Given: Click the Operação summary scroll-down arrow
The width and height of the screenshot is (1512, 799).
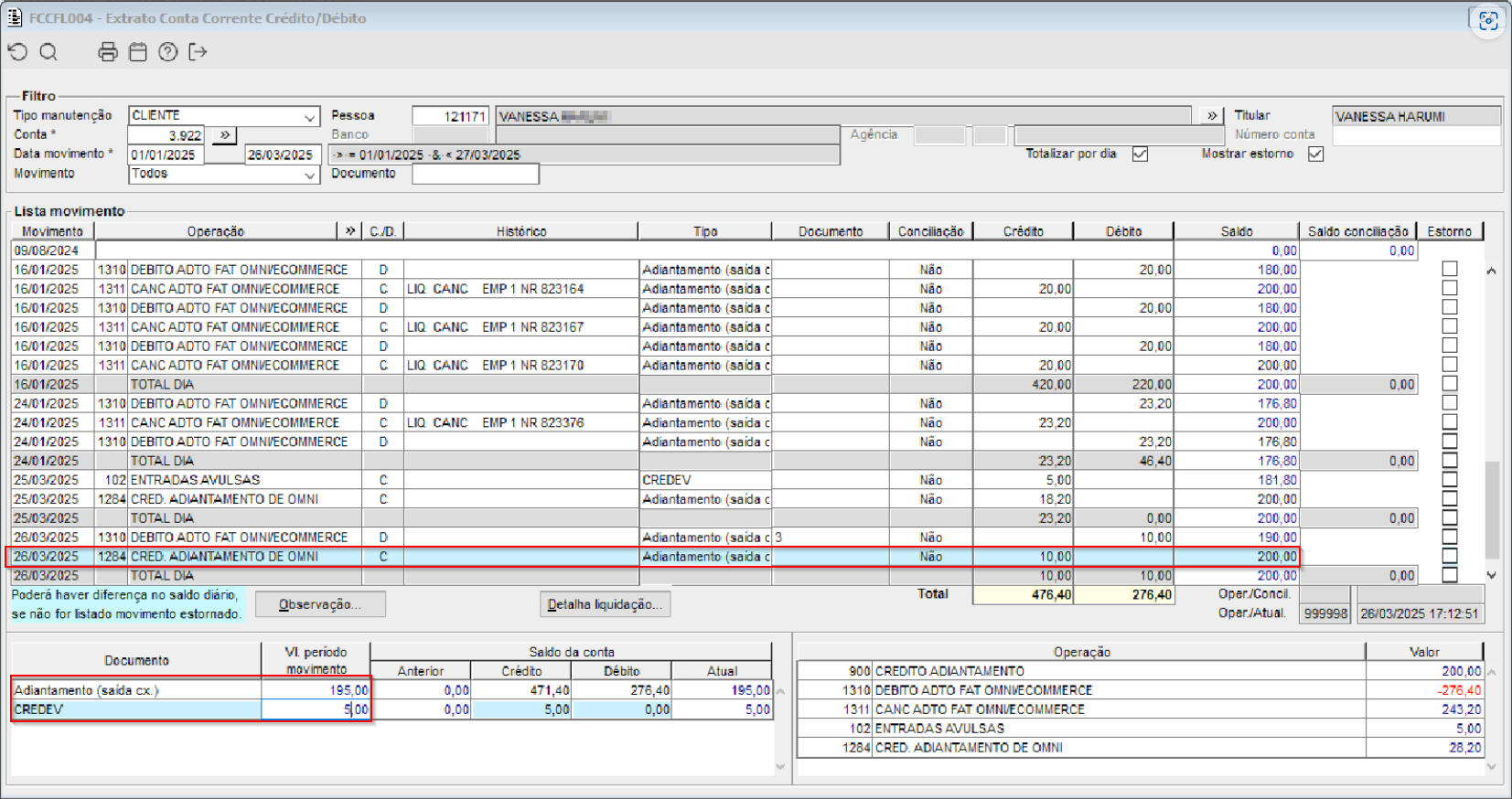Looking at the screenshot, I should pos(1492,767).
